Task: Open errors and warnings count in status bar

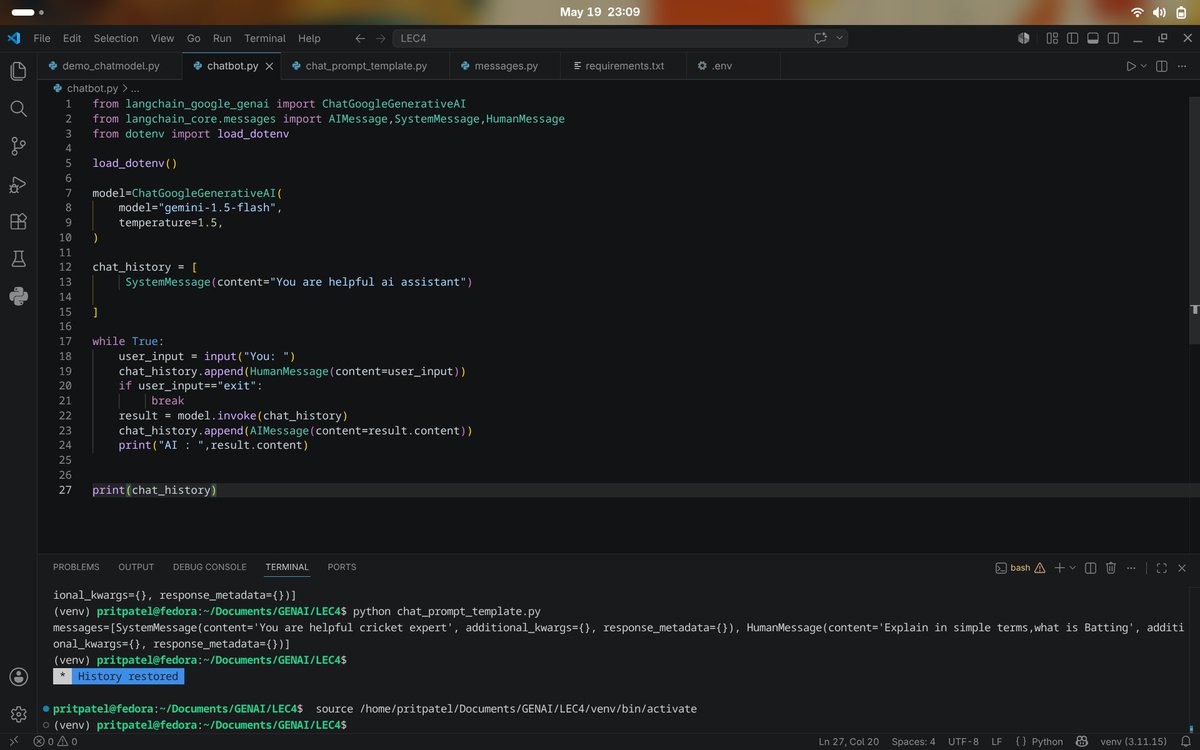Action: click(x=55, y=741)
